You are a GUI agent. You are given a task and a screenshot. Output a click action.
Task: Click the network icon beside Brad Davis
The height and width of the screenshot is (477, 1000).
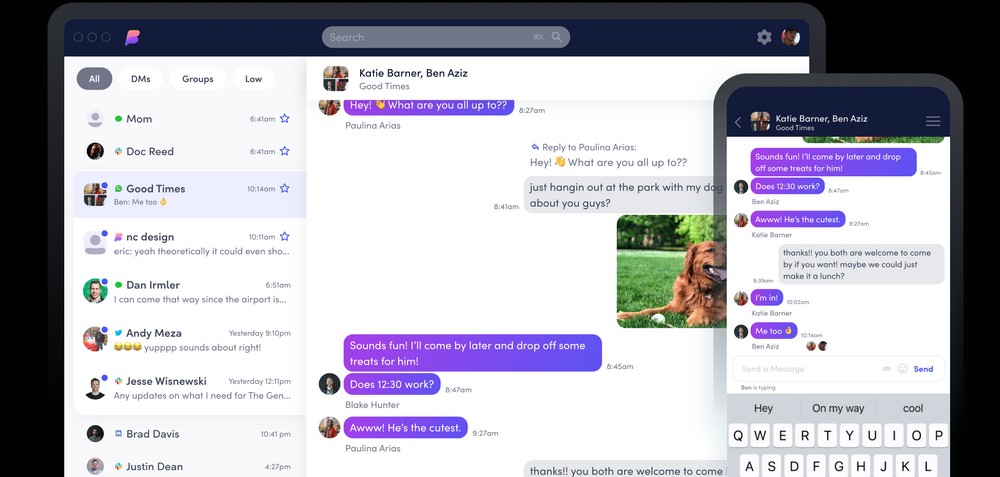click(119, 434)
